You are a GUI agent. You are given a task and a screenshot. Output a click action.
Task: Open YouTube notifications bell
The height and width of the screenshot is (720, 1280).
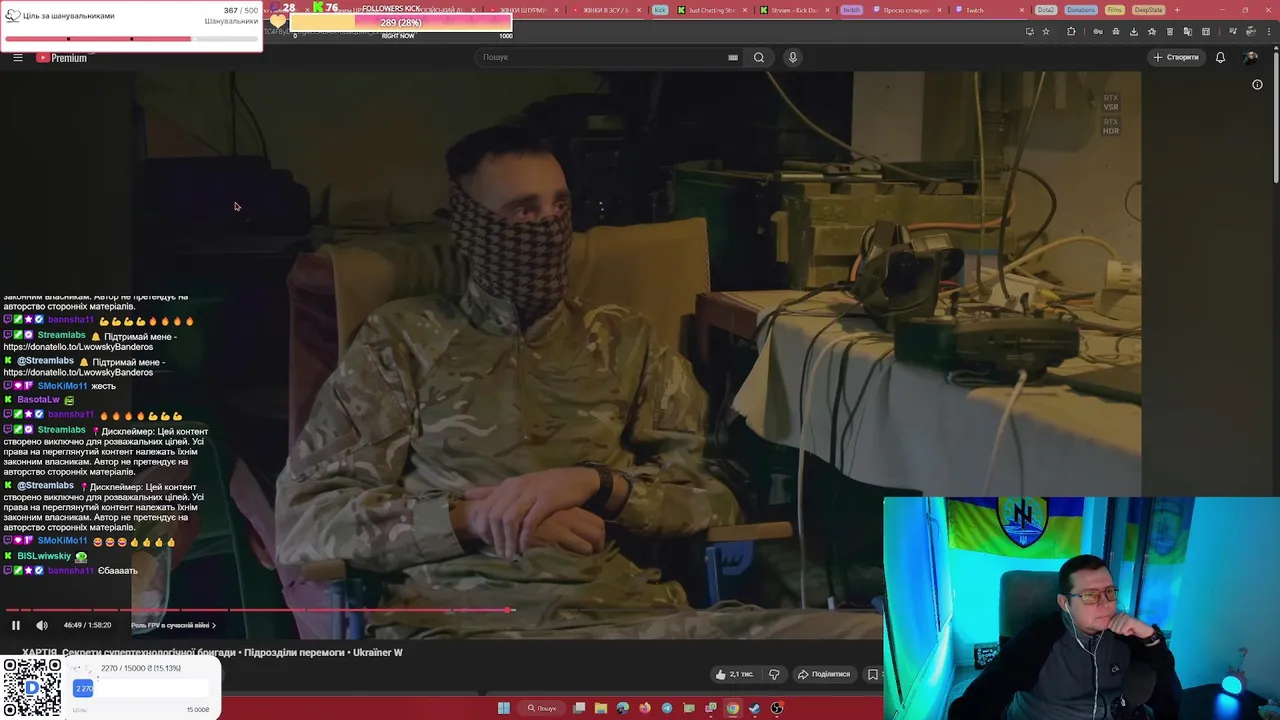pyautogui.click(x=1220, y=57)
